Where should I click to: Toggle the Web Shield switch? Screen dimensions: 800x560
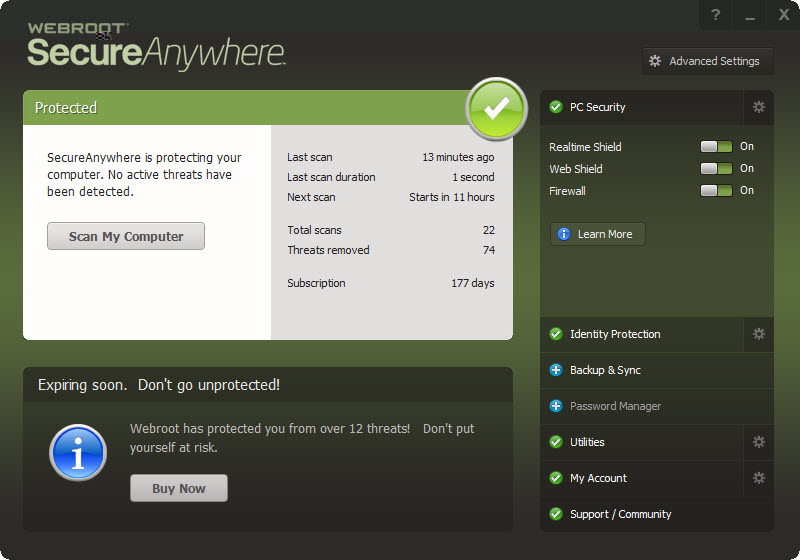click(716, 168)
